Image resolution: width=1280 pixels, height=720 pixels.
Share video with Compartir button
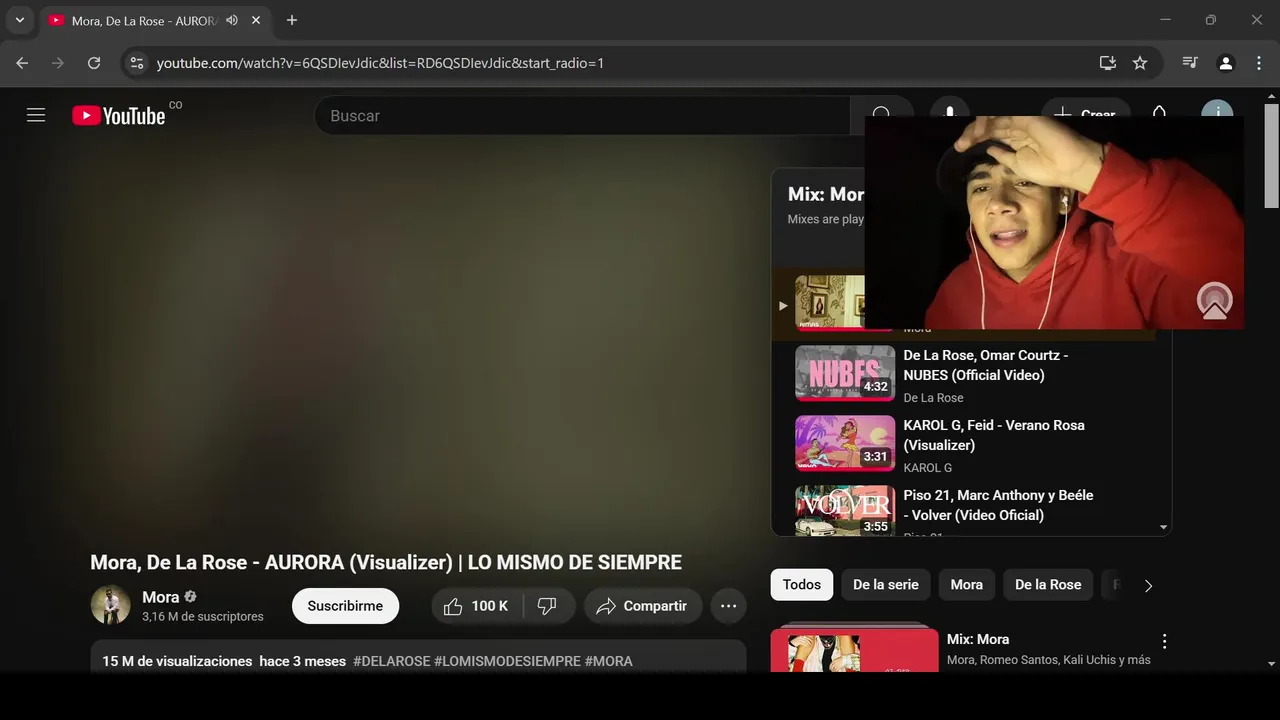(643, 606)
